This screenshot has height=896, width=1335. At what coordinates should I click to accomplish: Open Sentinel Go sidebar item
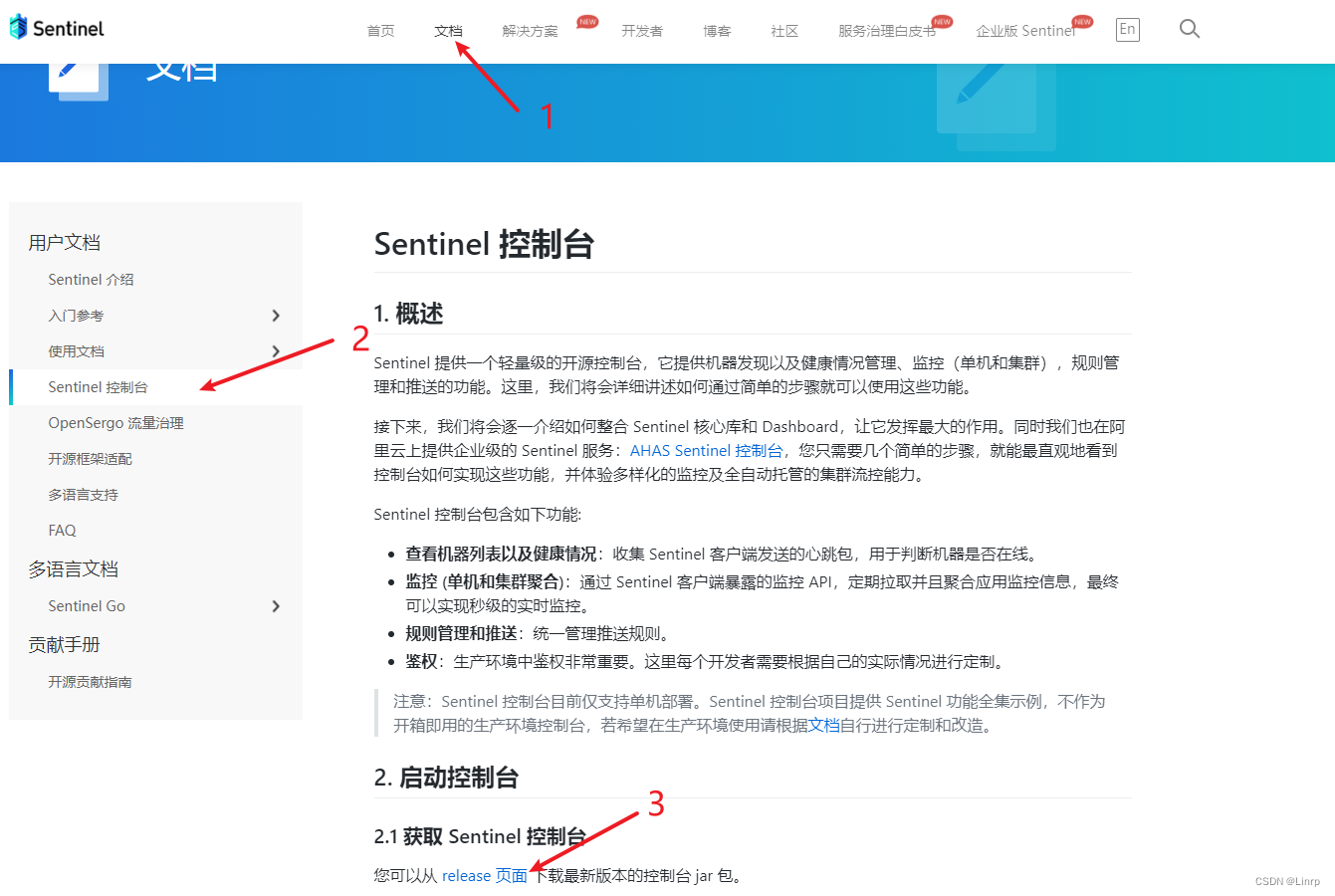tap(87, 606)
